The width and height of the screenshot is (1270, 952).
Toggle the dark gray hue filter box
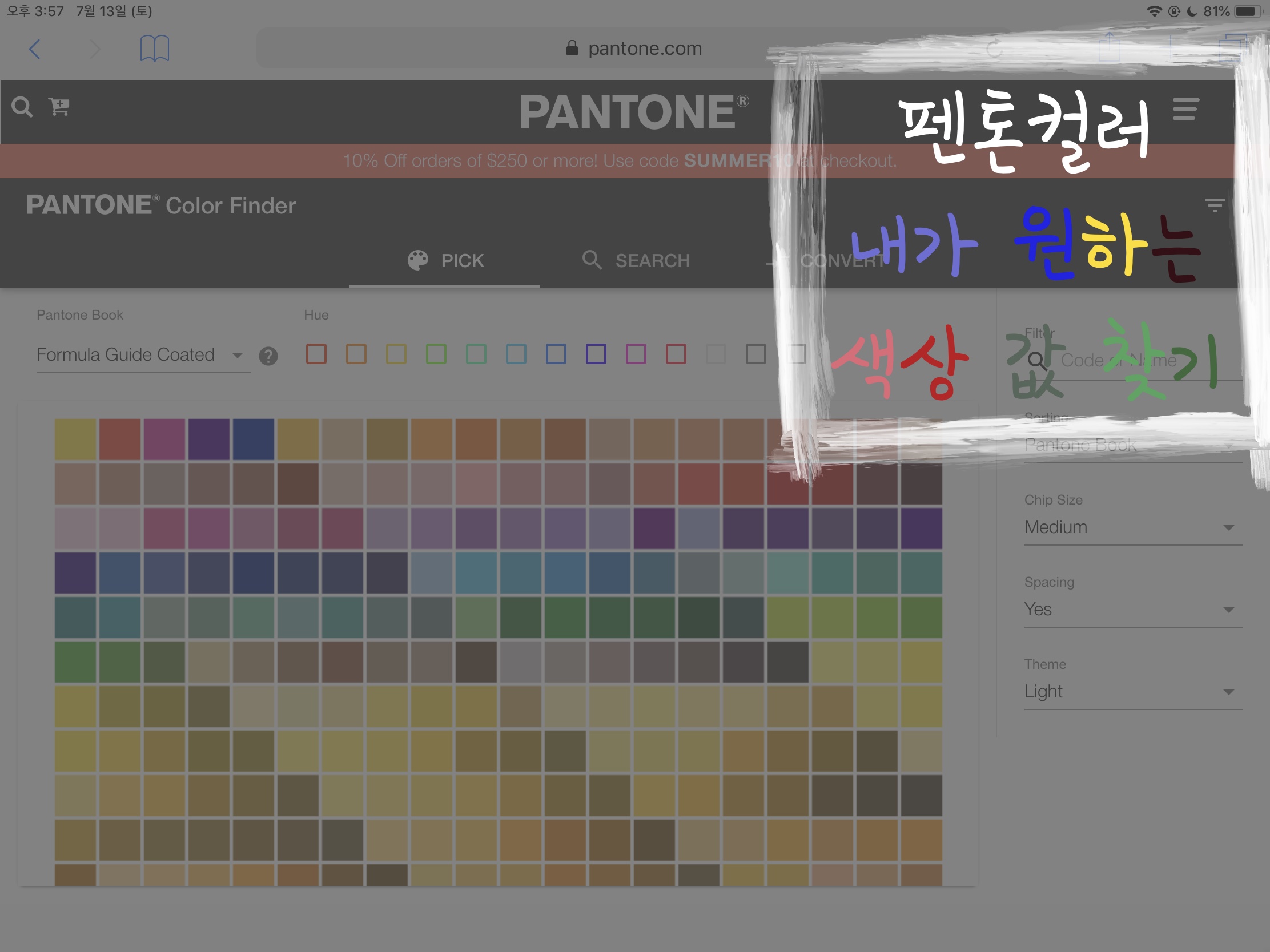coord(755,354)
